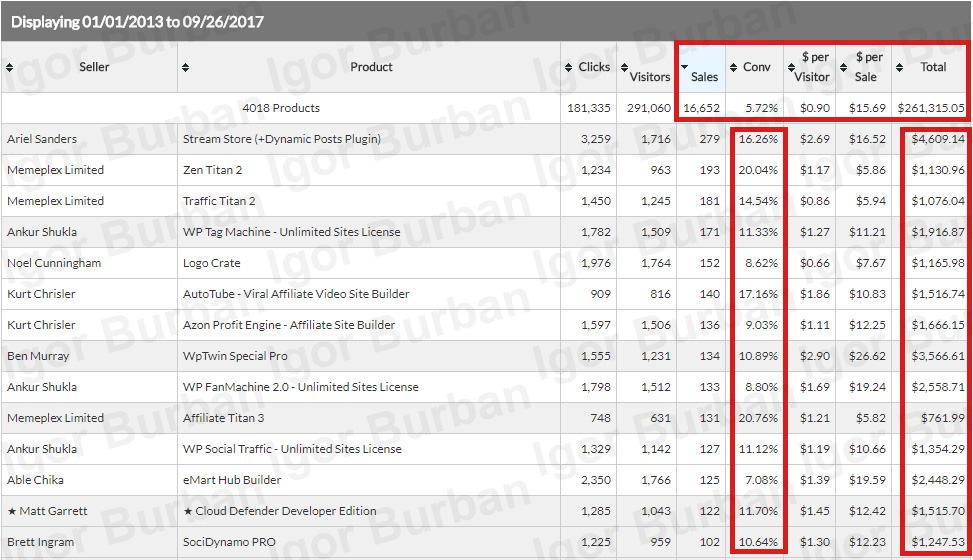
Task: Sort Total column via its arrow icon
Action: (x=900, y=67)
